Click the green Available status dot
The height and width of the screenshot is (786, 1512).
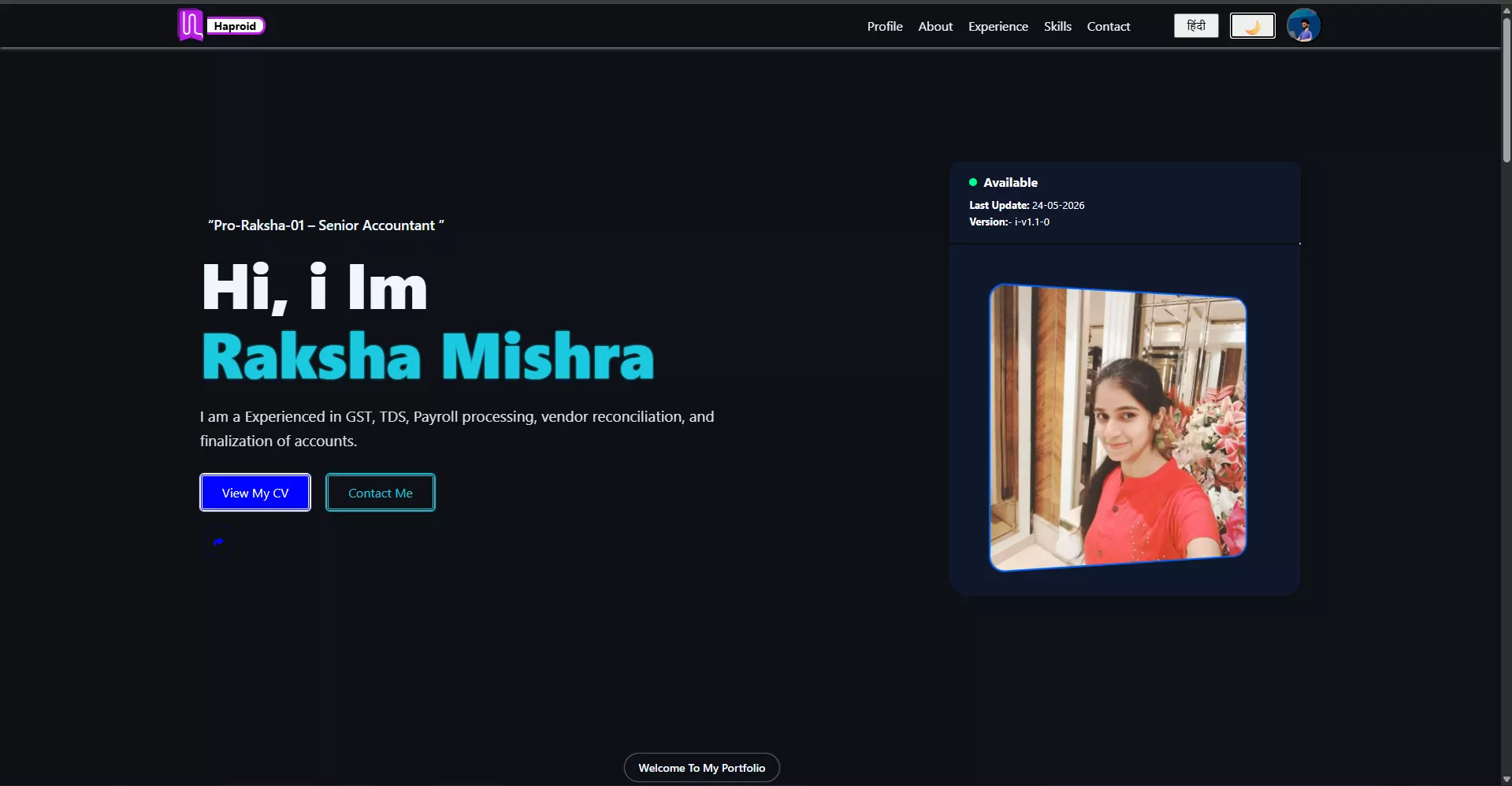pyautogui.click(x=973, y=182)
